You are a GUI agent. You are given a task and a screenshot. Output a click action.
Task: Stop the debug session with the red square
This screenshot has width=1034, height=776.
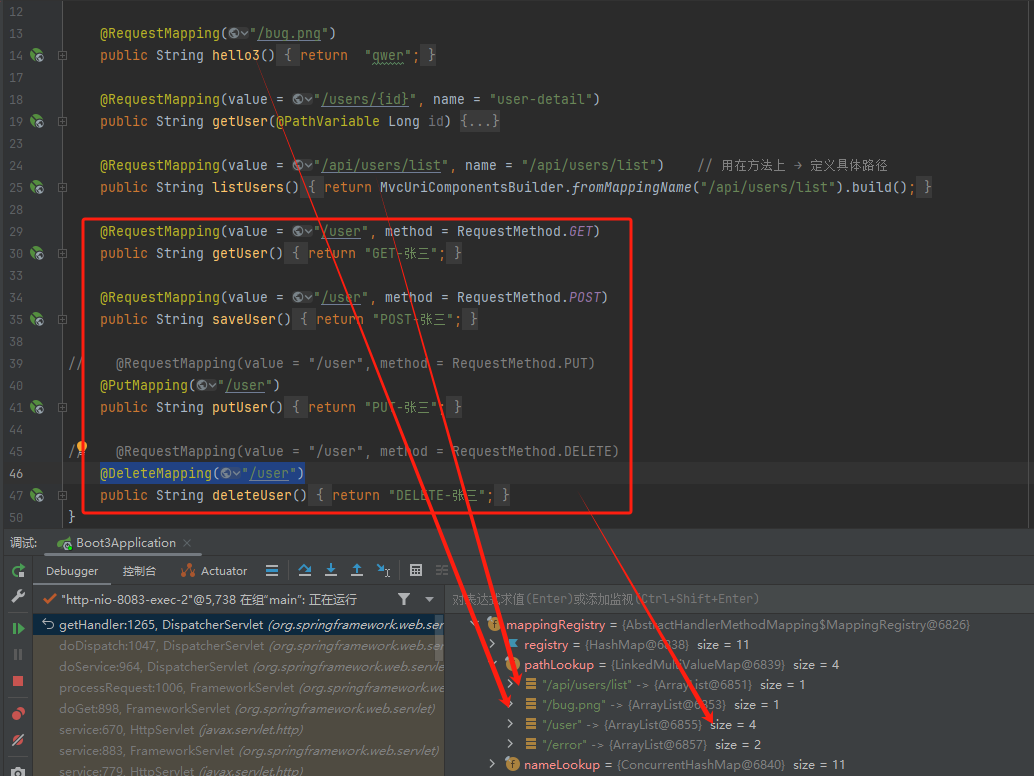(x=18, y=681)
